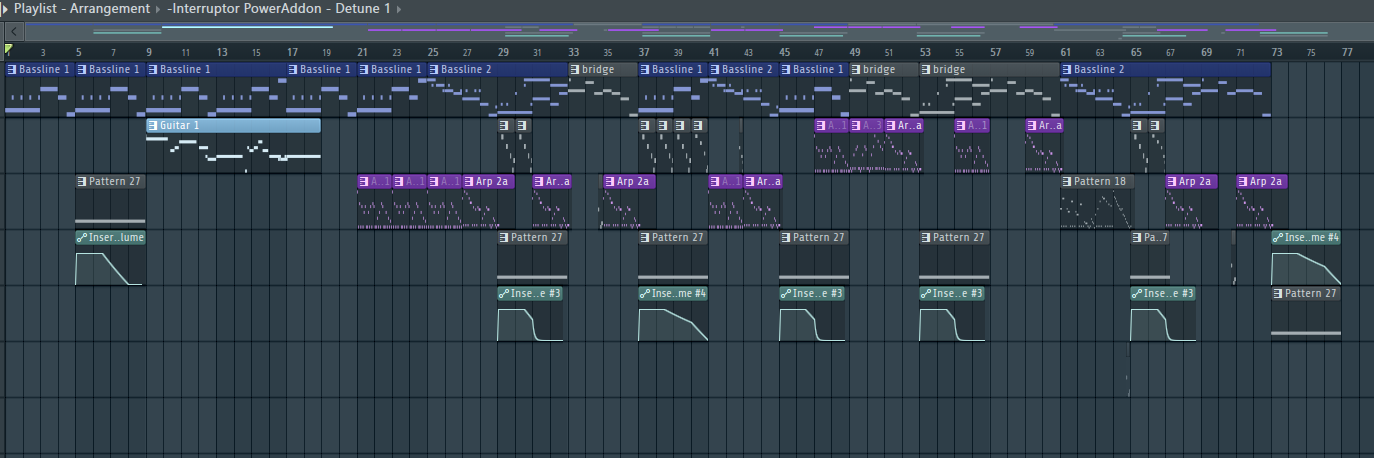Screen dimensions: 1374x458
Task: Open clip icon of Pattern 27 at bar 73
Action: coord(1278,294)
